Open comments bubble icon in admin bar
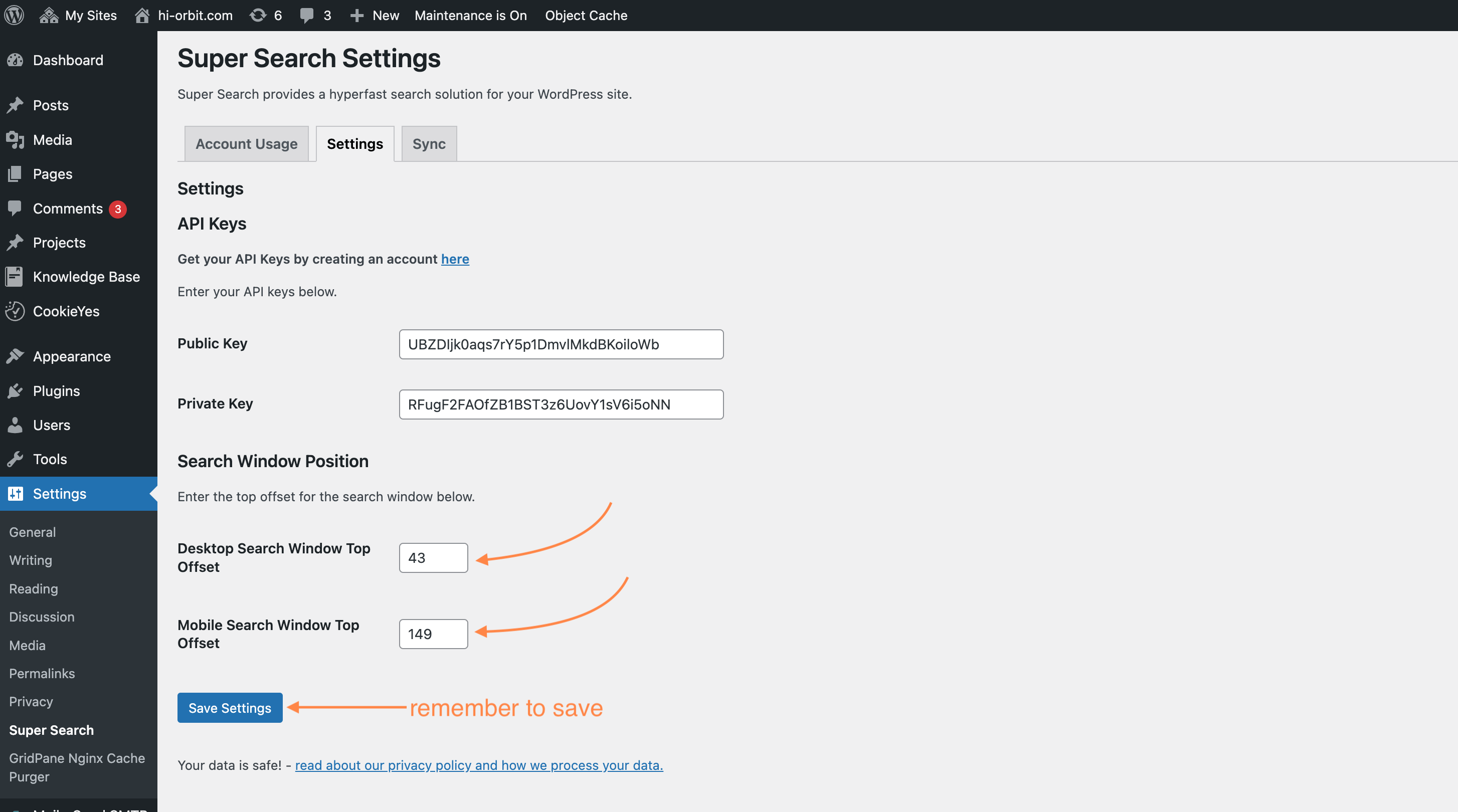This screenshot has width=1458, height=812. [x=307, y=15]
